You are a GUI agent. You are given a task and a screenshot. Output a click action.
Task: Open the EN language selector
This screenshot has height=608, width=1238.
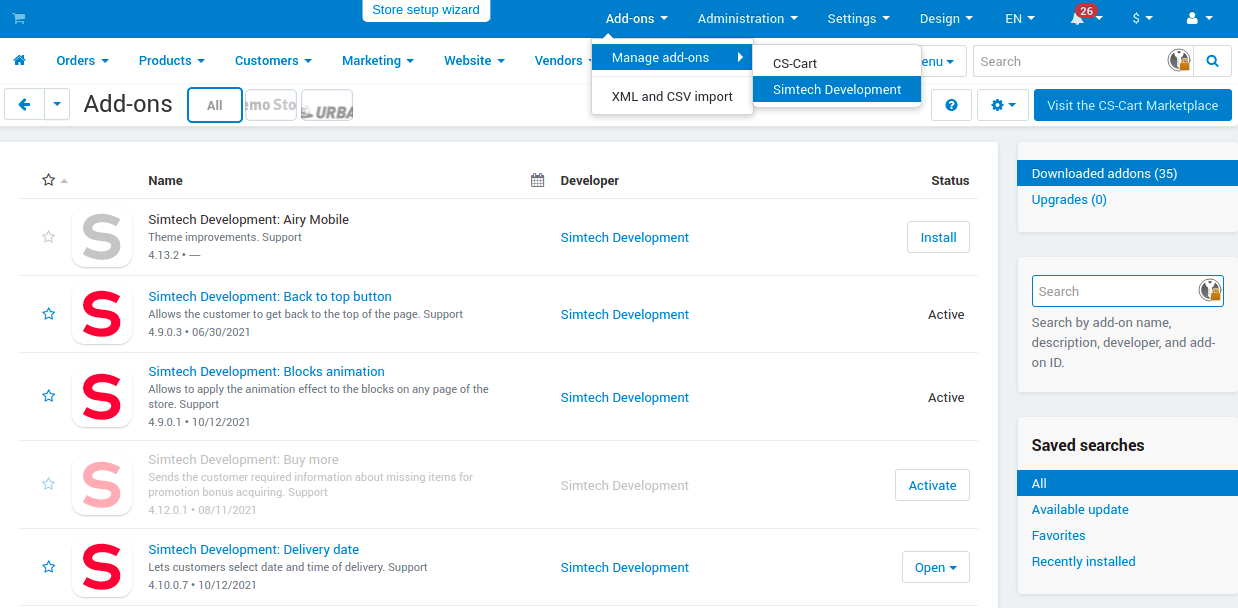point(1020,18)
